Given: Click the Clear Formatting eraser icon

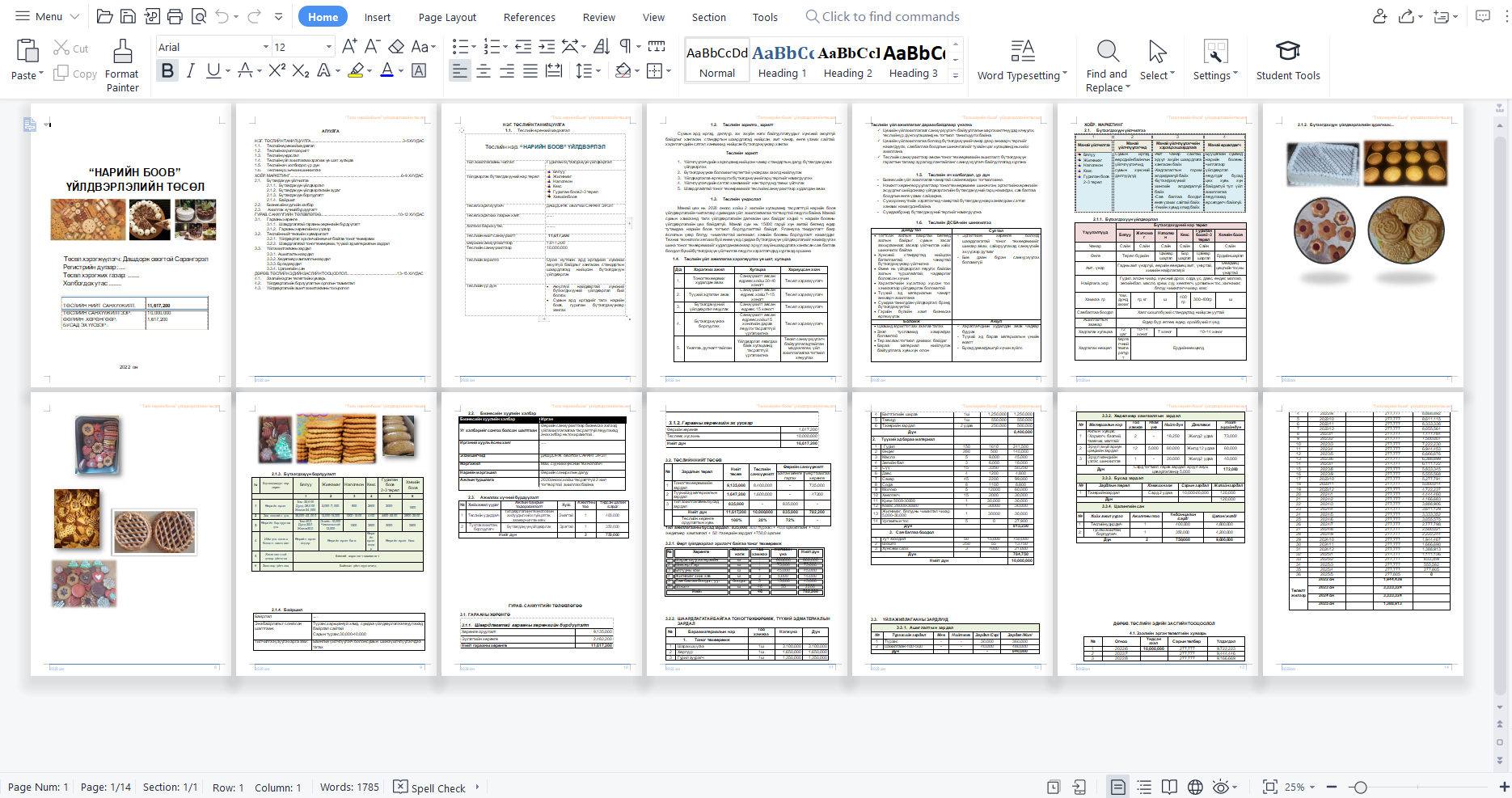Looking at the screenshot, I should [x=396, y=46].
